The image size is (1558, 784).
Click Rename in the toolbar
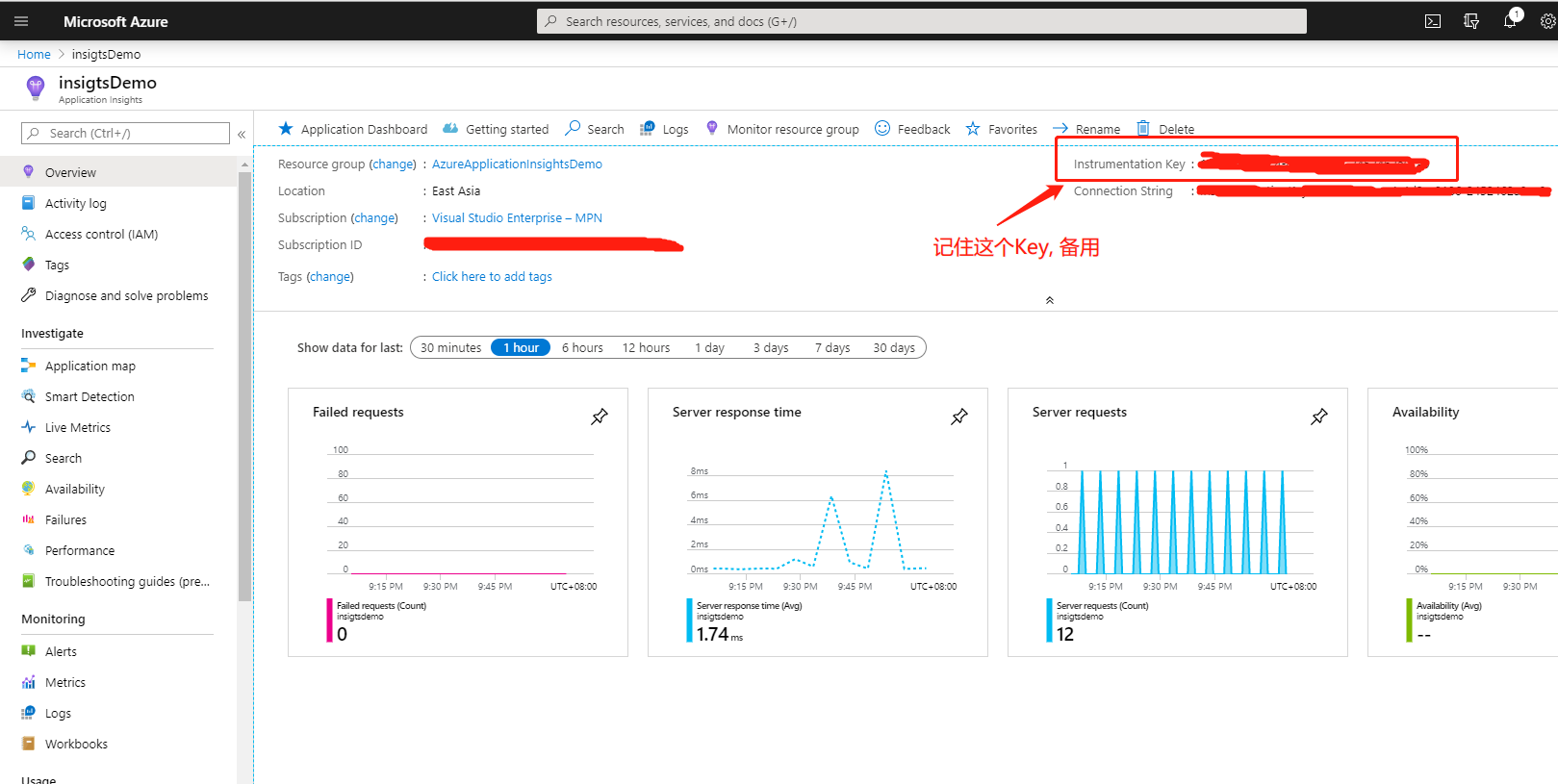(1086, 129)
